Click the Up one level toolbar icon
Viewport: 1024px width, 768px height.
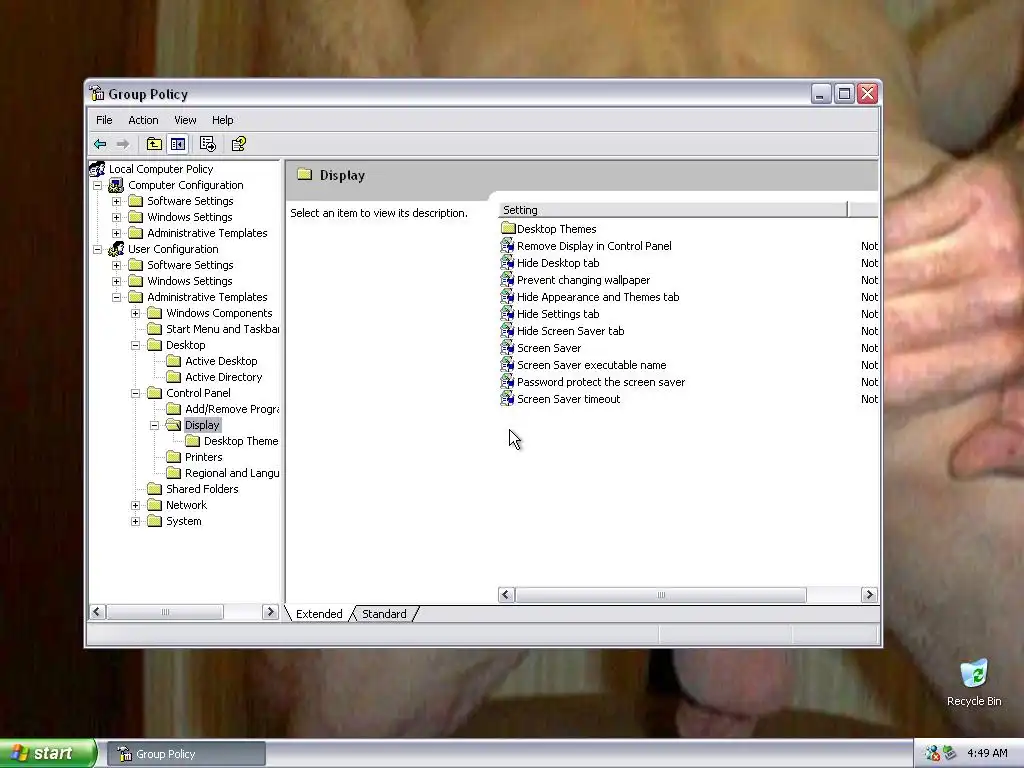154,144
